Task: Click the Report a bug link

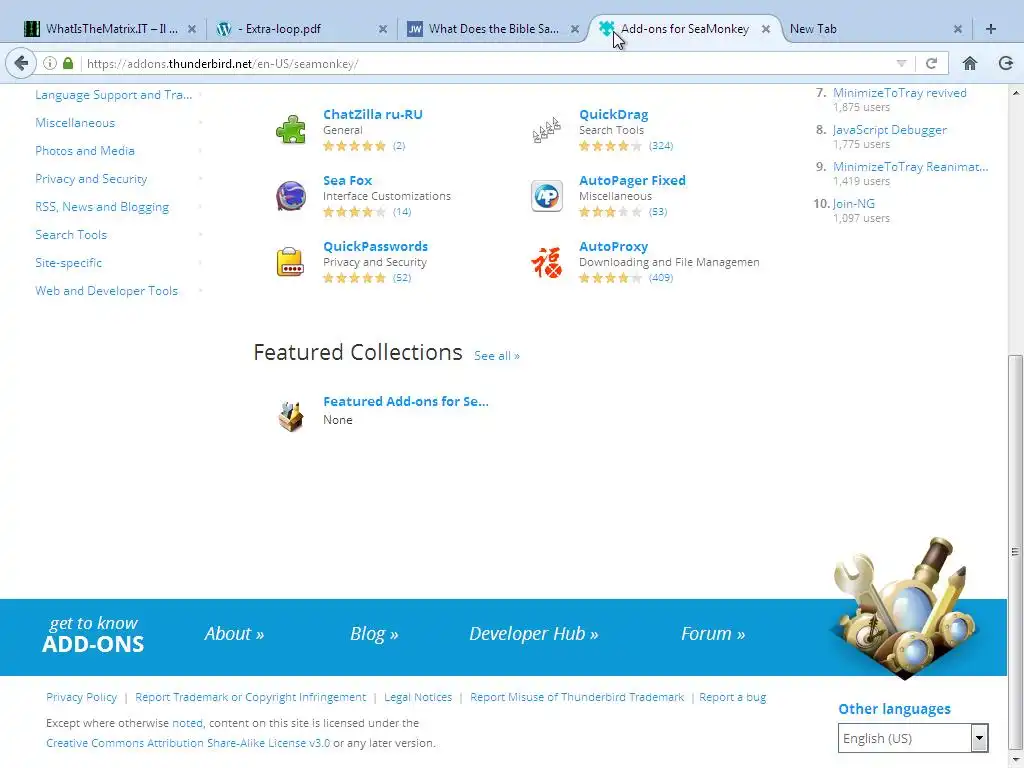Action: point(733,697)
